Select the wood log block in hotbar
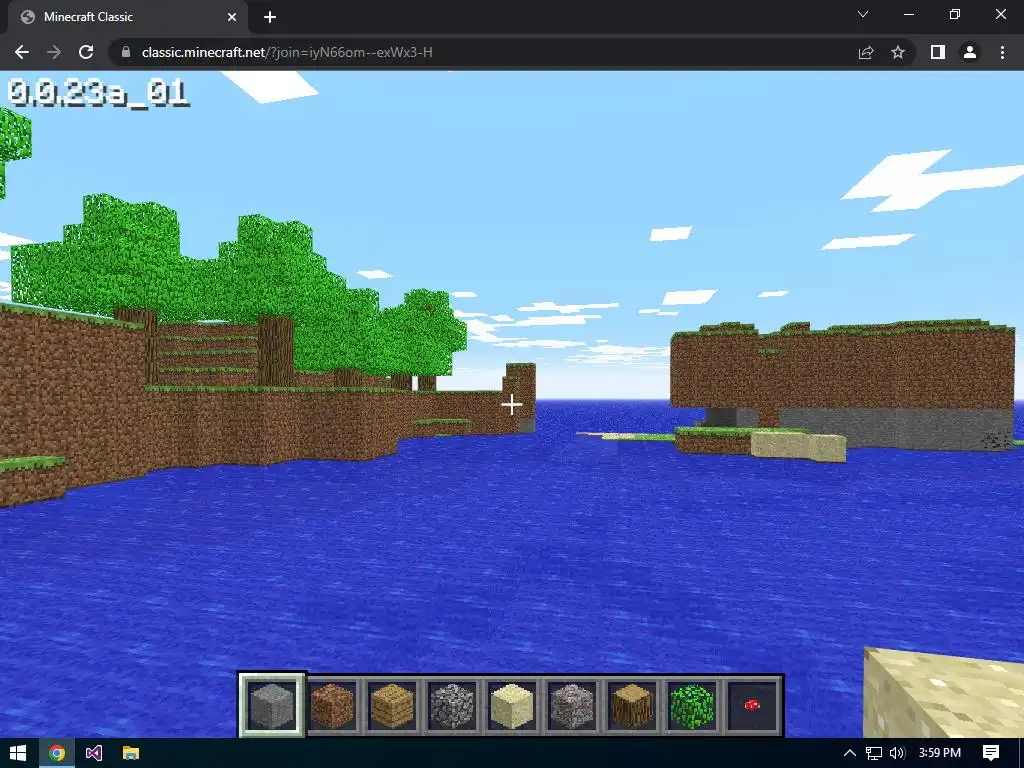The width and height of the screenshot is (1024, 768). [x=632, y=705]
